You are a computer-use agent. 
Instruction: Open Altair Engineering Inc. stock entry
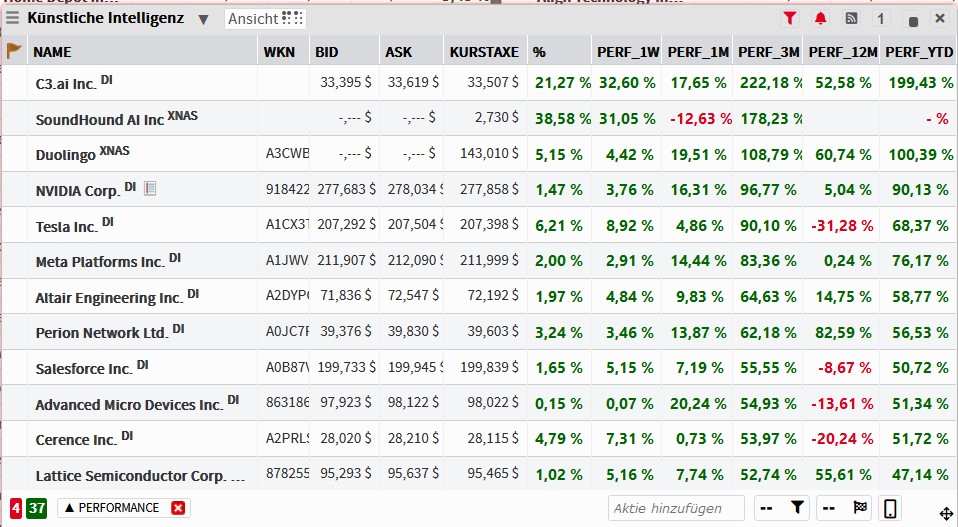coord(109,298)
